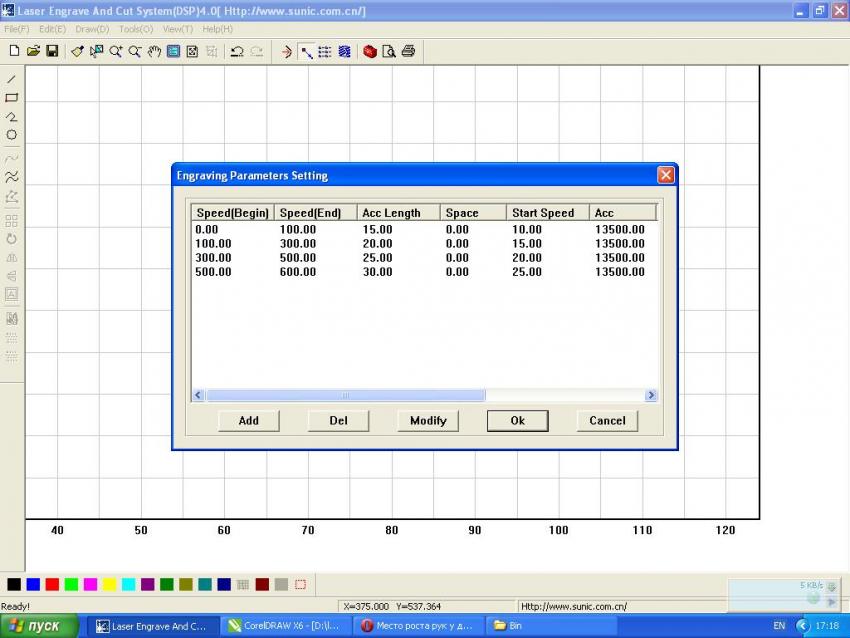Open Print Preview from toolbar
The width and height of the screenshot is (850, 638).
pyautogui.click(x=389, y=51)
